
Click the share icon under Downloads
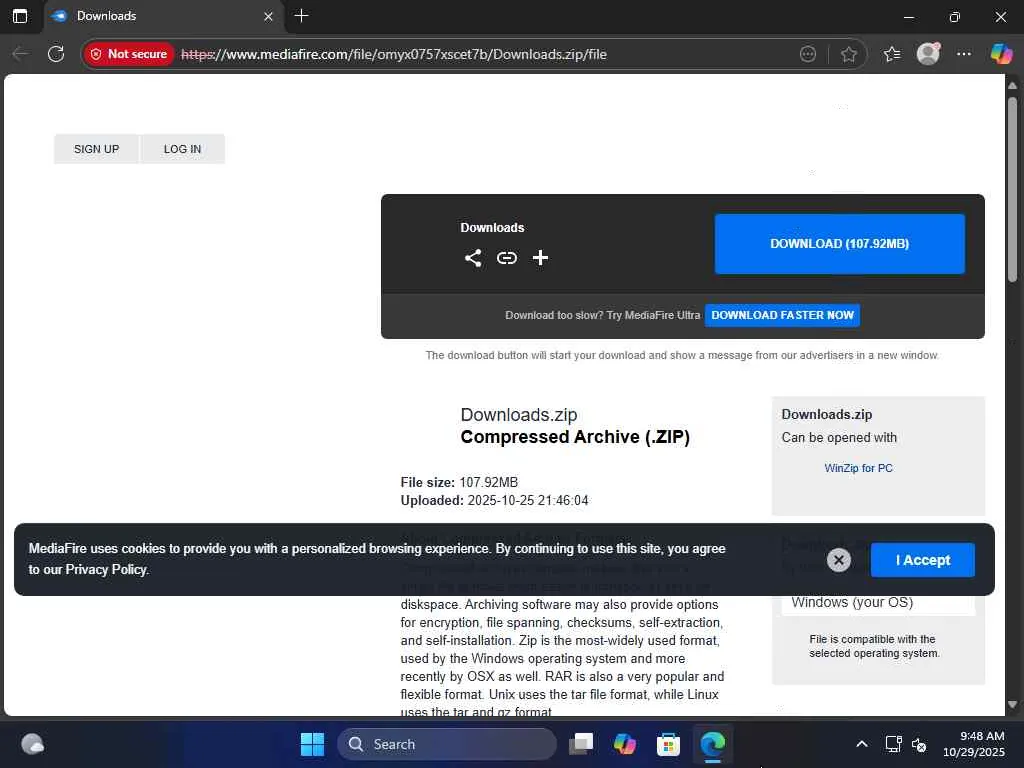pyautogui.click(x=473, y=258)
